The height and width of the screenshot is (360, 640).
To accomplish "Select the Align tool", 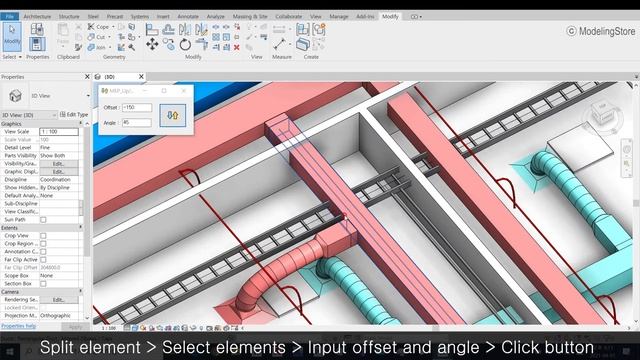I will coord(152,29).
